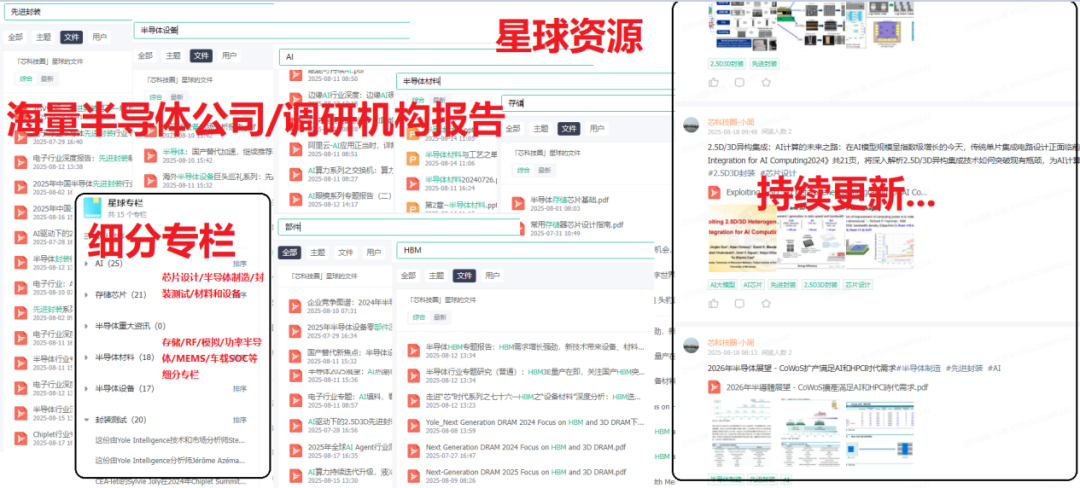Comment on the 2.5D/3D异构集成 post
The width and height of the screenshot is (1080, 488).
(x=739, y=303)
